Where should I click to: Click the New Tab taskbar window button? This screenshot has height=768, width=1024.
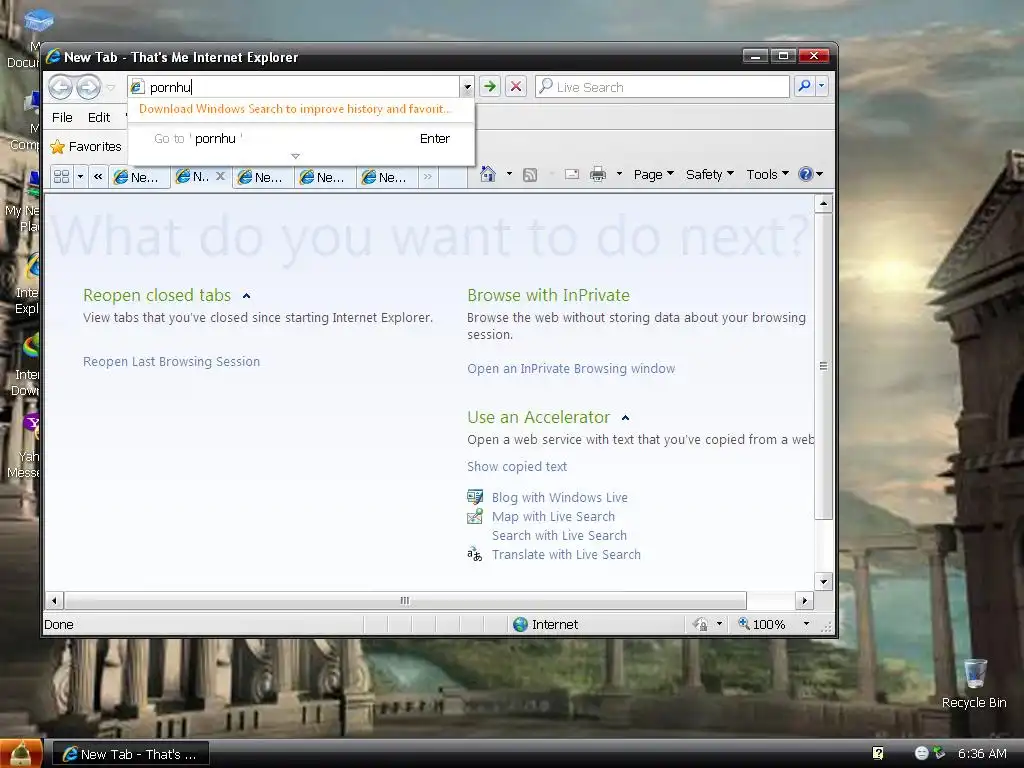pos(131,754)
